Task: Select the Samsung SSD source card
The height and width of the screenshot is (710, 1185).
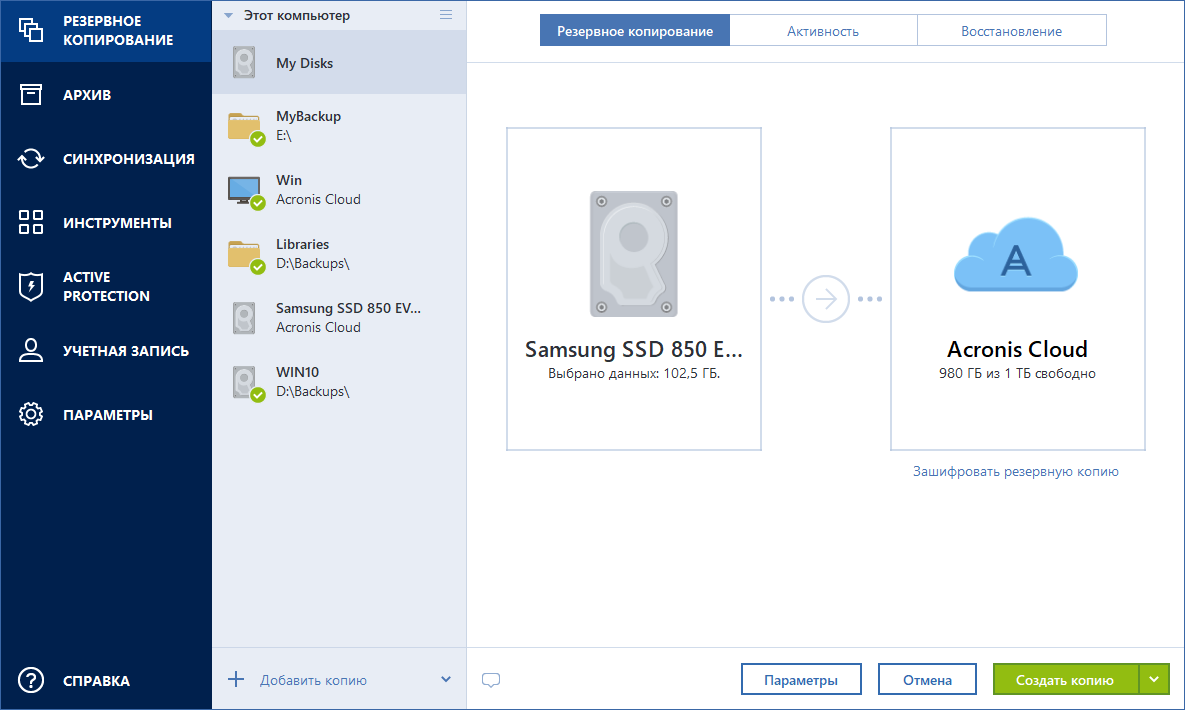Action: click(633, 288)
